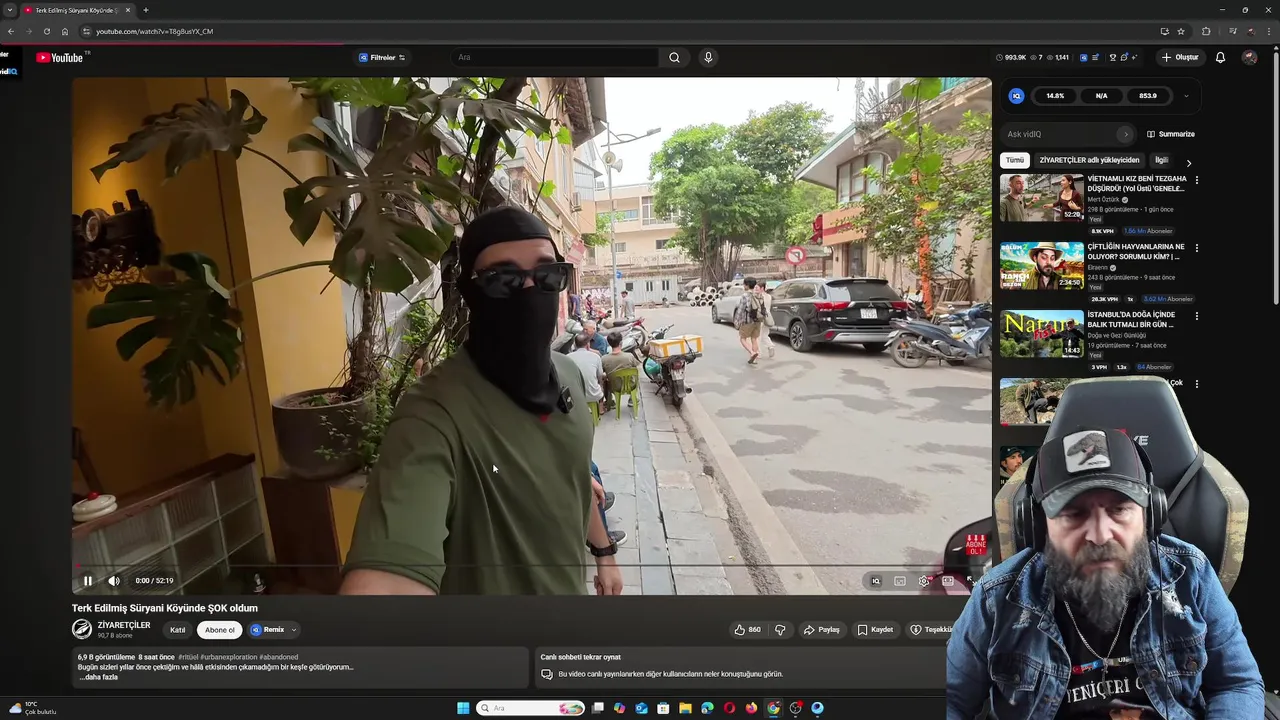Click the Mert Öztürk channel name
The height and width of the screenshot is (720, 1280).
[1104, 200]
